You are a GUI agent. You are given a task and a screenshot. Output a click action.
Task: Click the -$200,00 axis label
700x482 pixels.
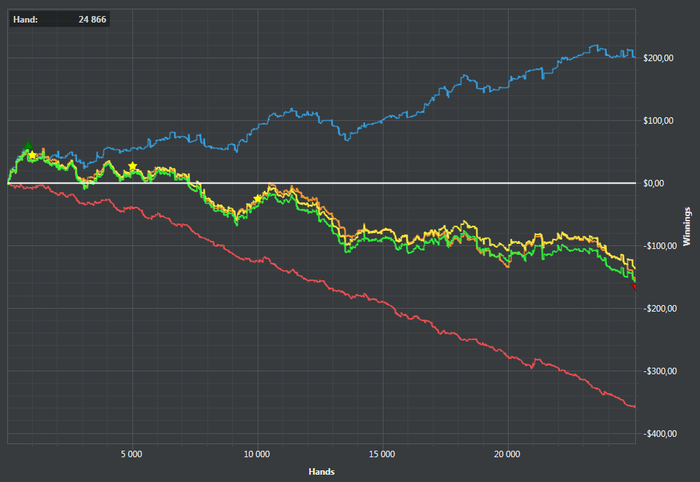point(660,308)
